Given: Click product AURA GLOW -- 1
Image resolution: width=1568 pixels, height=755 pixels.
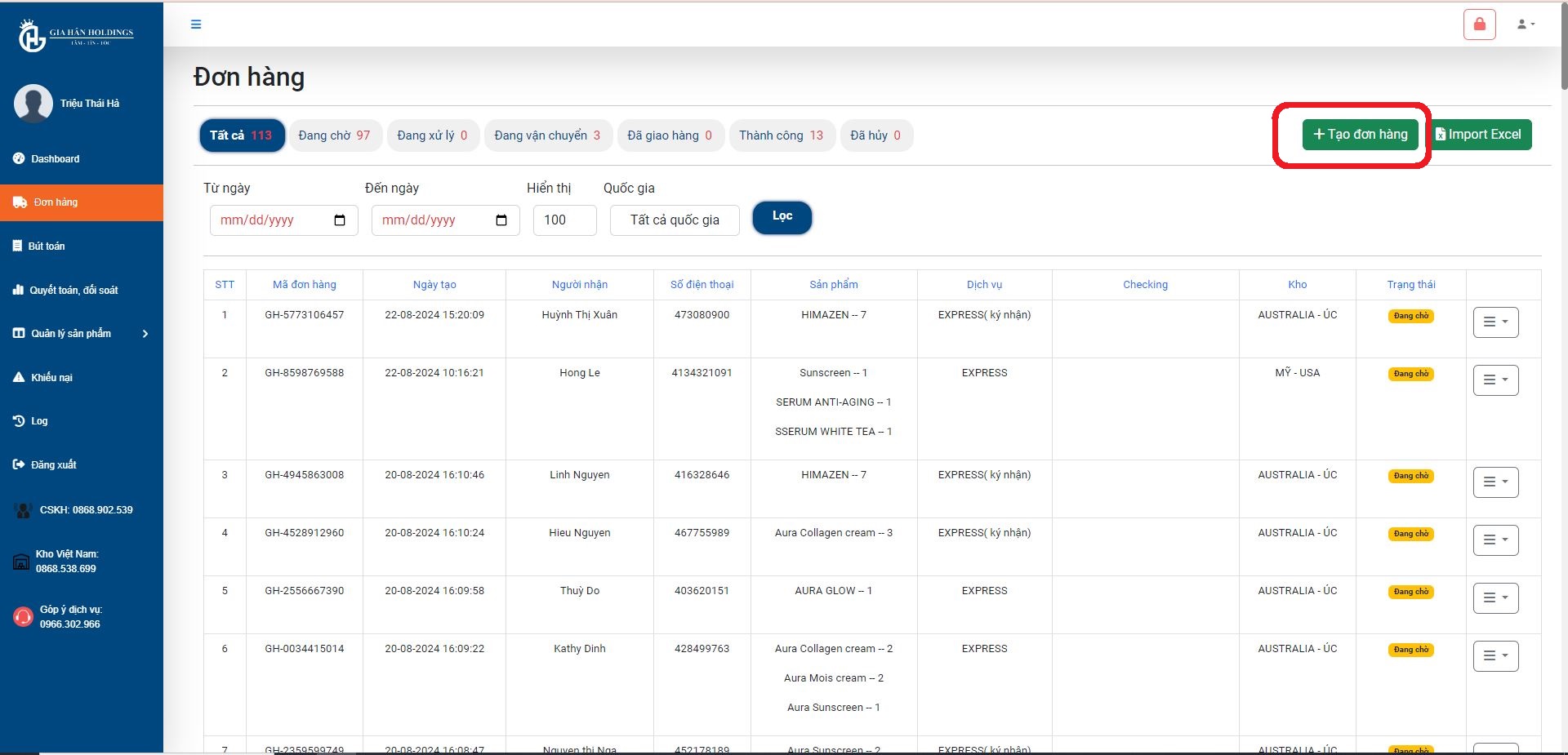Looking at the screenshot, I should [834, 591].
